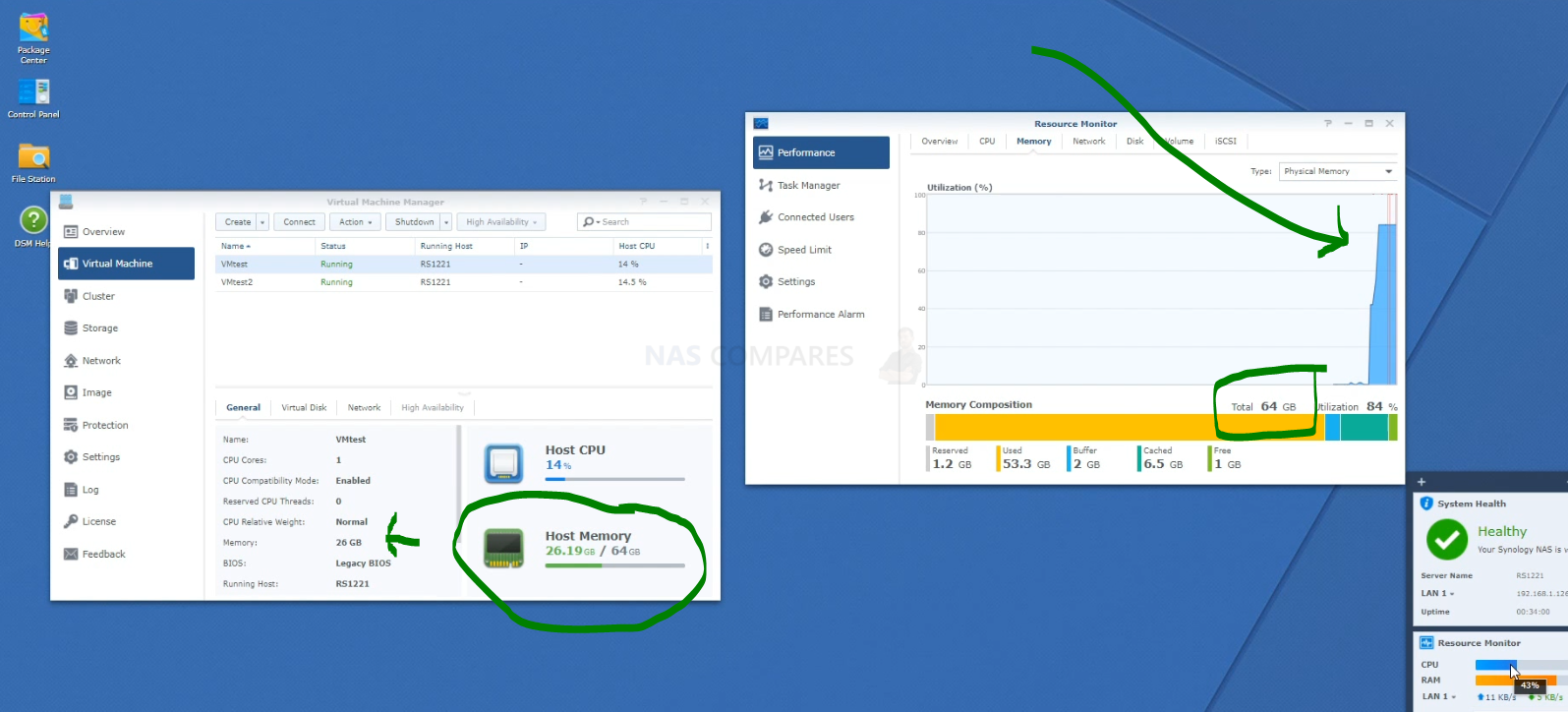Click the Host Memory chip icon
Screen dimensions: 1568x712
point(503,549)
